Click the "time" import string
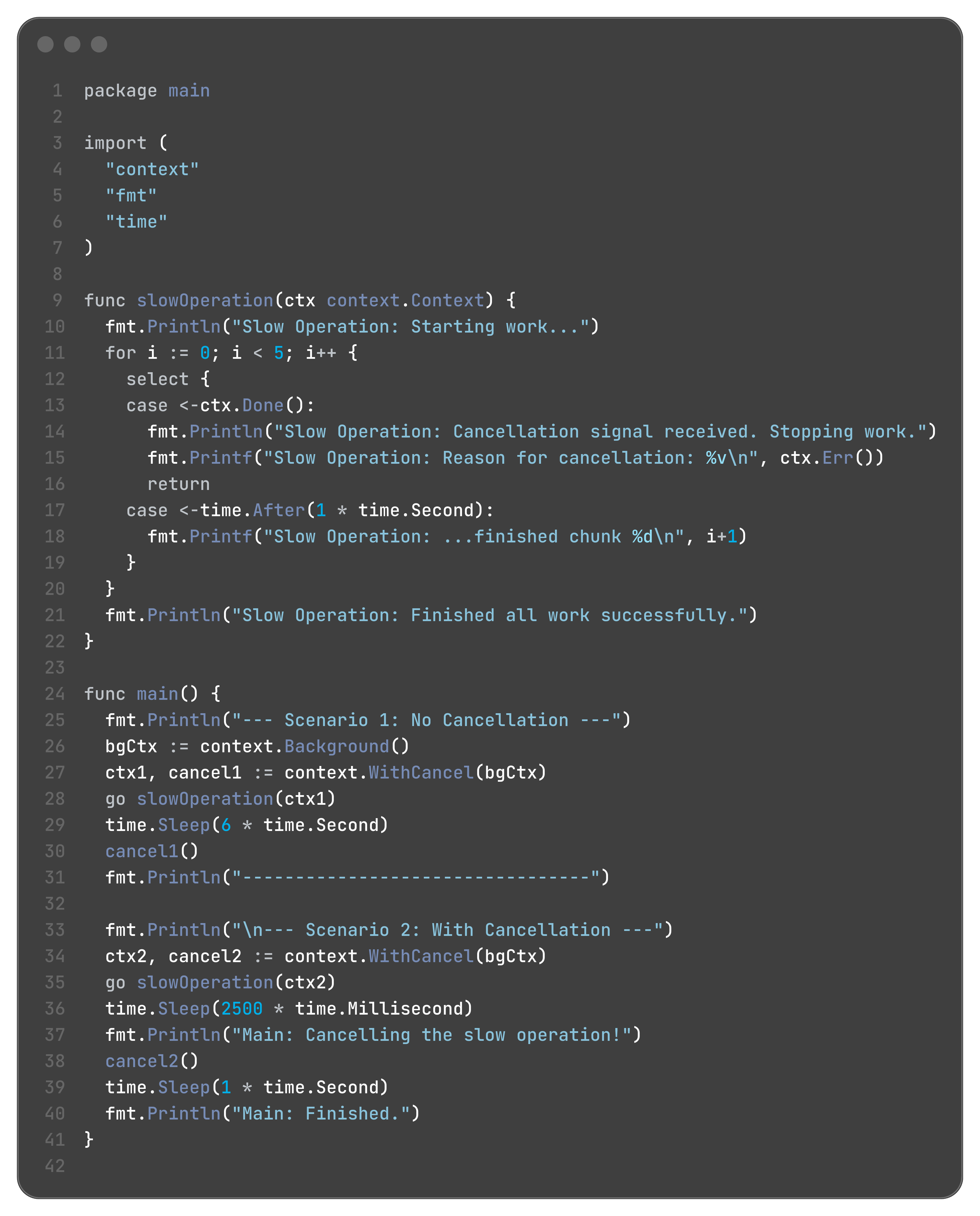 click(x=137, y=222)
